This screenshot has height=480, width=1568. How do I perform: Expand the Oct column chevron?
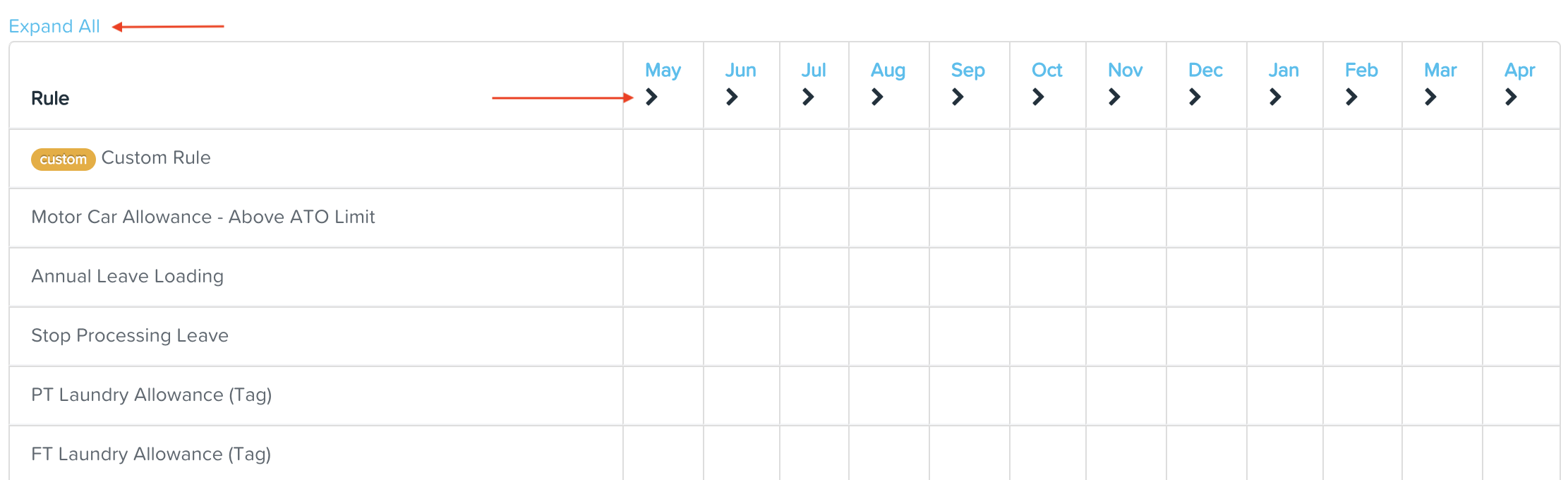tap(1039, 97)
